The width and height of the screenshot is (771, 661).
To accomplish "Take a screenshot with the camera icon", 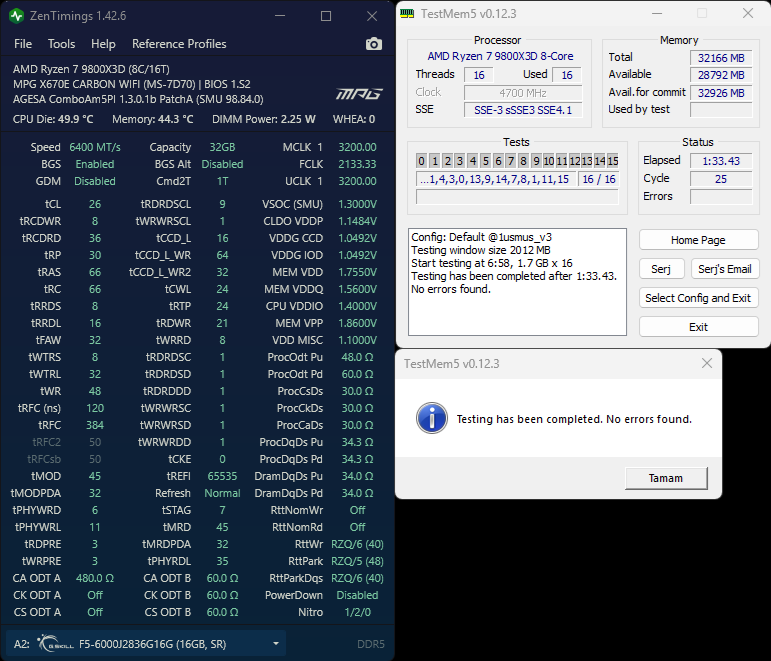I will coord(374,44).
